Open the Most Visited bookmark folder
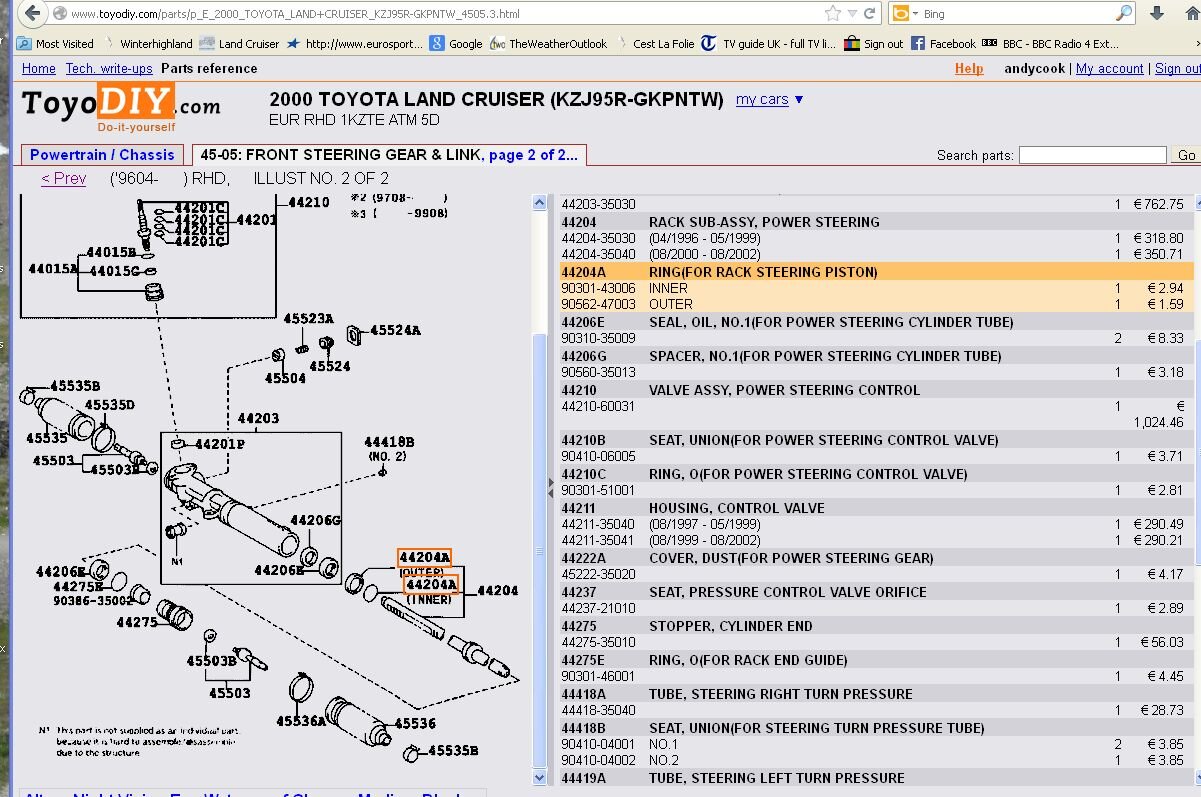This screenshot has width=1201, height=797. (x=55, y=44)
